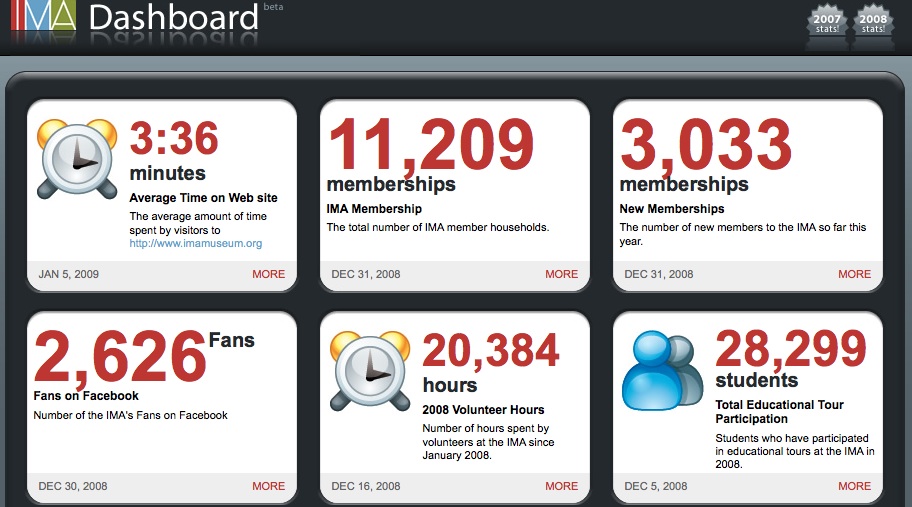
Task: Click 'The number of new members to the IMA' description
Action: 743,234
